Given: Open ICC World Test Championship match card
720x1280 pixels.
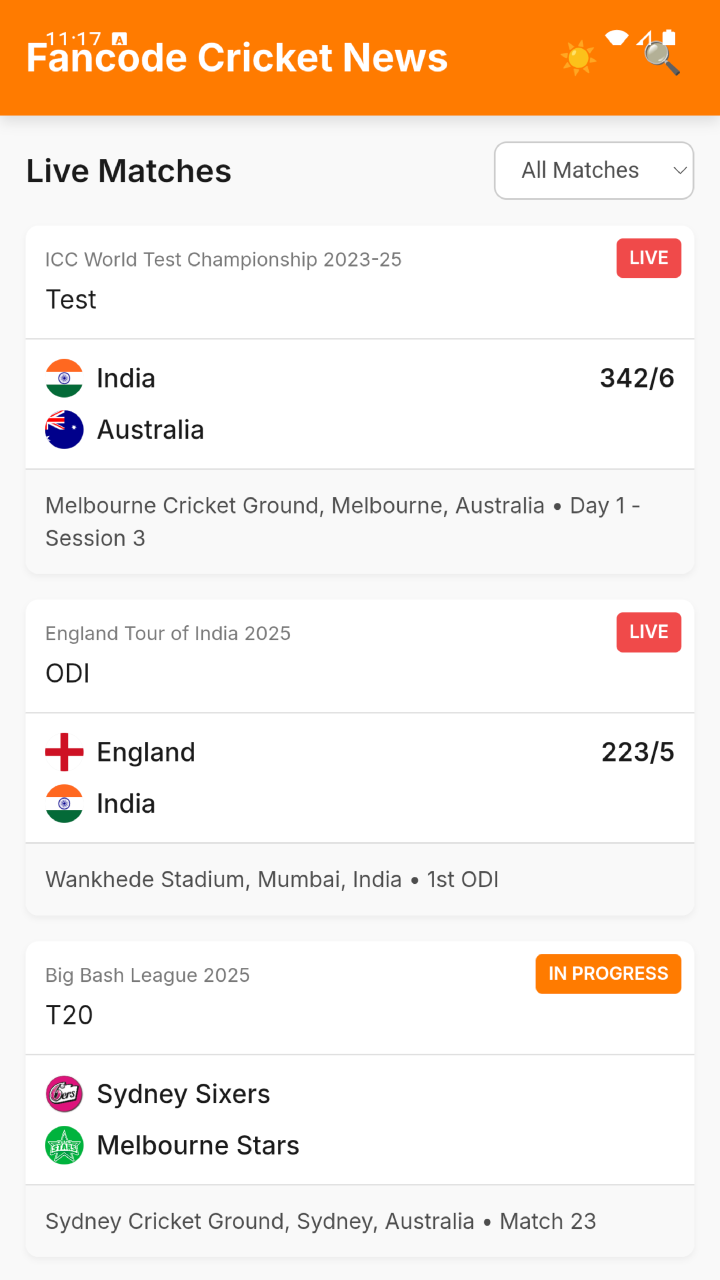Looking at the screenshot, I should (x=360, y=400).
